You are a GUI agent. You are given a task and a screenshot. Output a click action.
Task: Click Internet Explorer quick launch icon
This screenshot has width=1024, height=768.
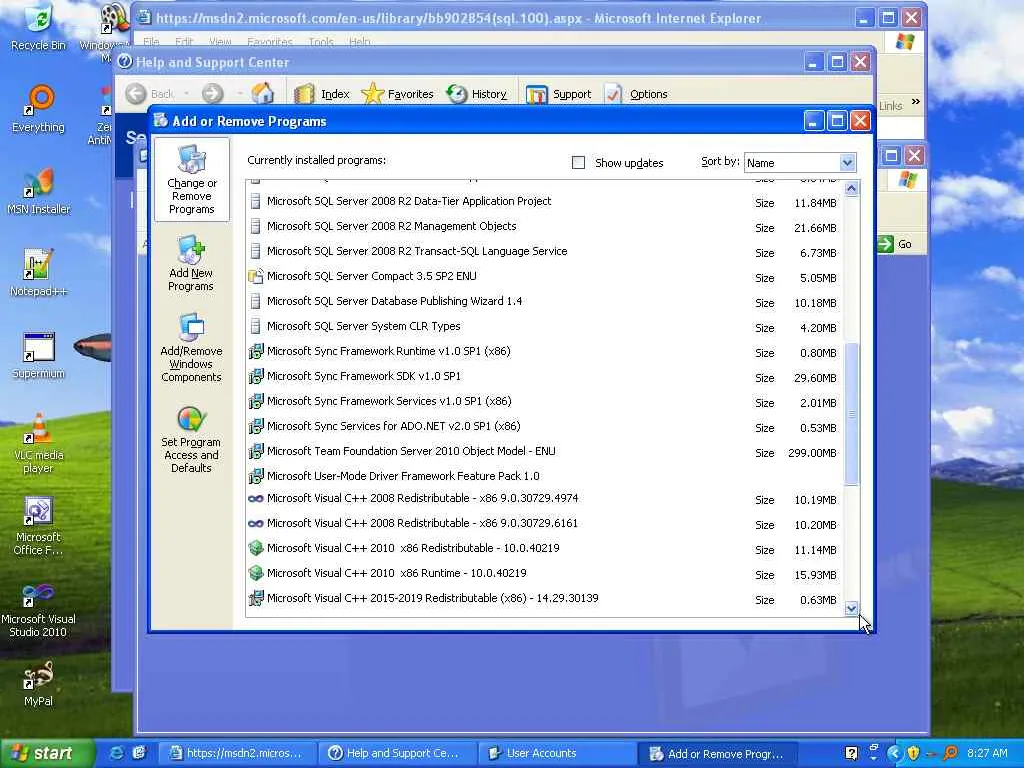(x=117, y=753)
